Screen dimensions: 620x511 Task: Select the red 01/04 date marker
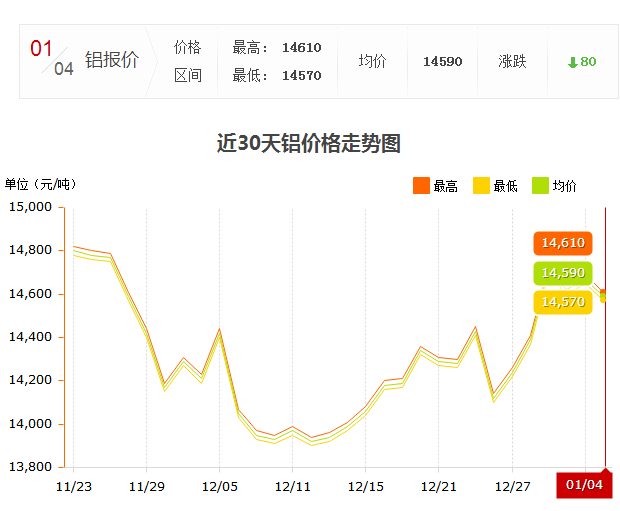click(584, 484)
